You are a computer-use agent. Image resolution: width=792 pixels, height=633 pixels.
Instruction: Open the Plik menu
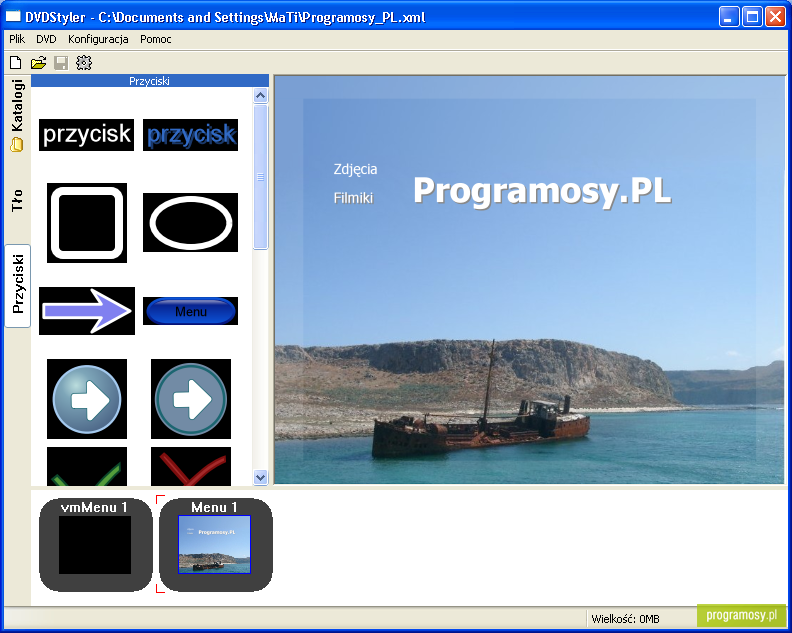pos(17,39)
